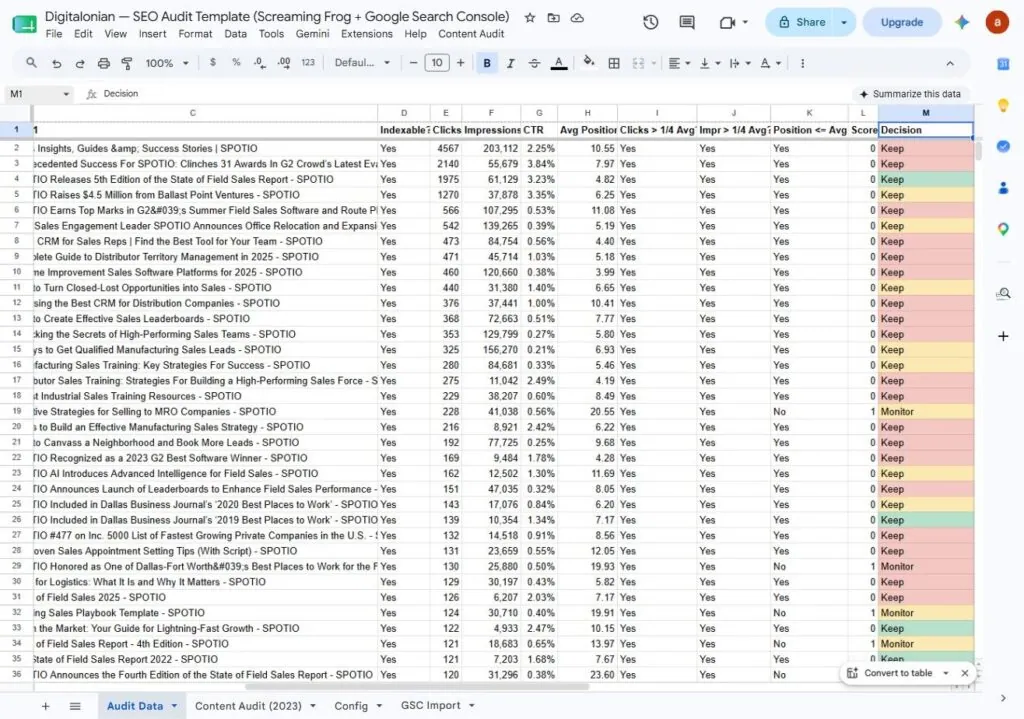Close the Convert to table popup
The image size is (1024, 719).
pyautogui.click(x=965, y=673)
